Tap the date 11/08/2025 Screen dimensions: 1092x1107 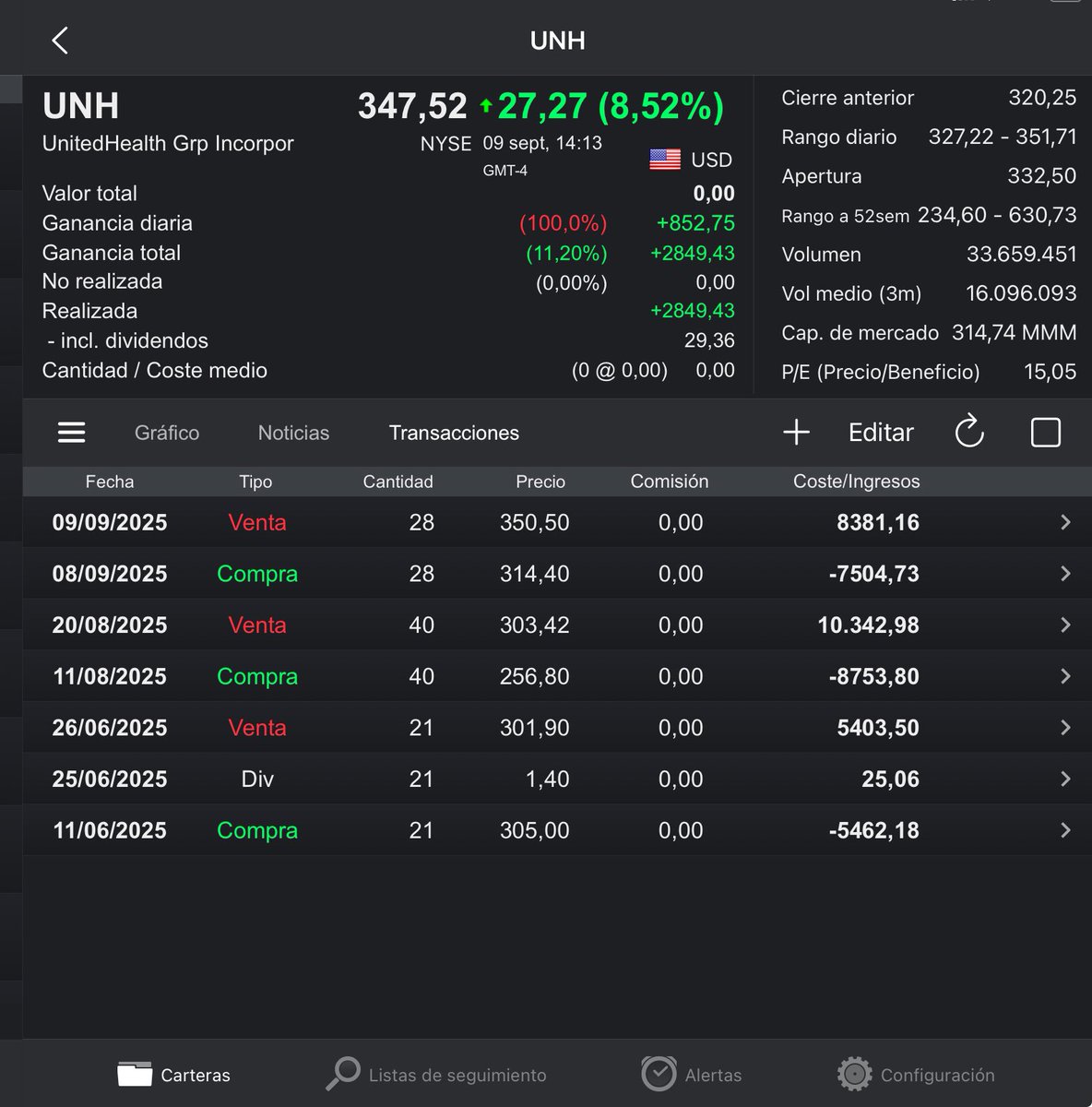110,676
